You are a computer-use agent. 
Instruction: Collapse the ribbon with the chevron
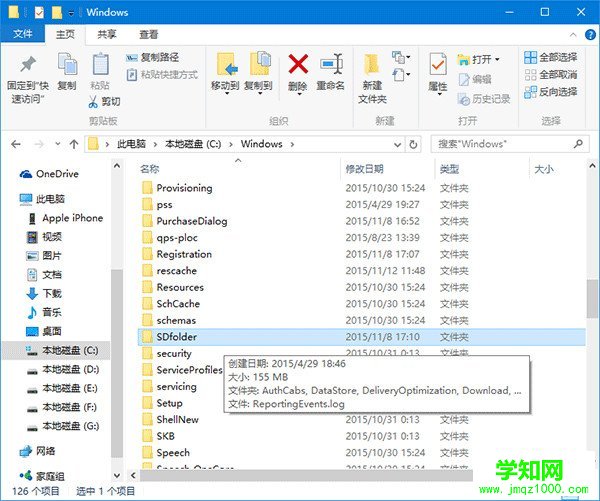(573, 35)
